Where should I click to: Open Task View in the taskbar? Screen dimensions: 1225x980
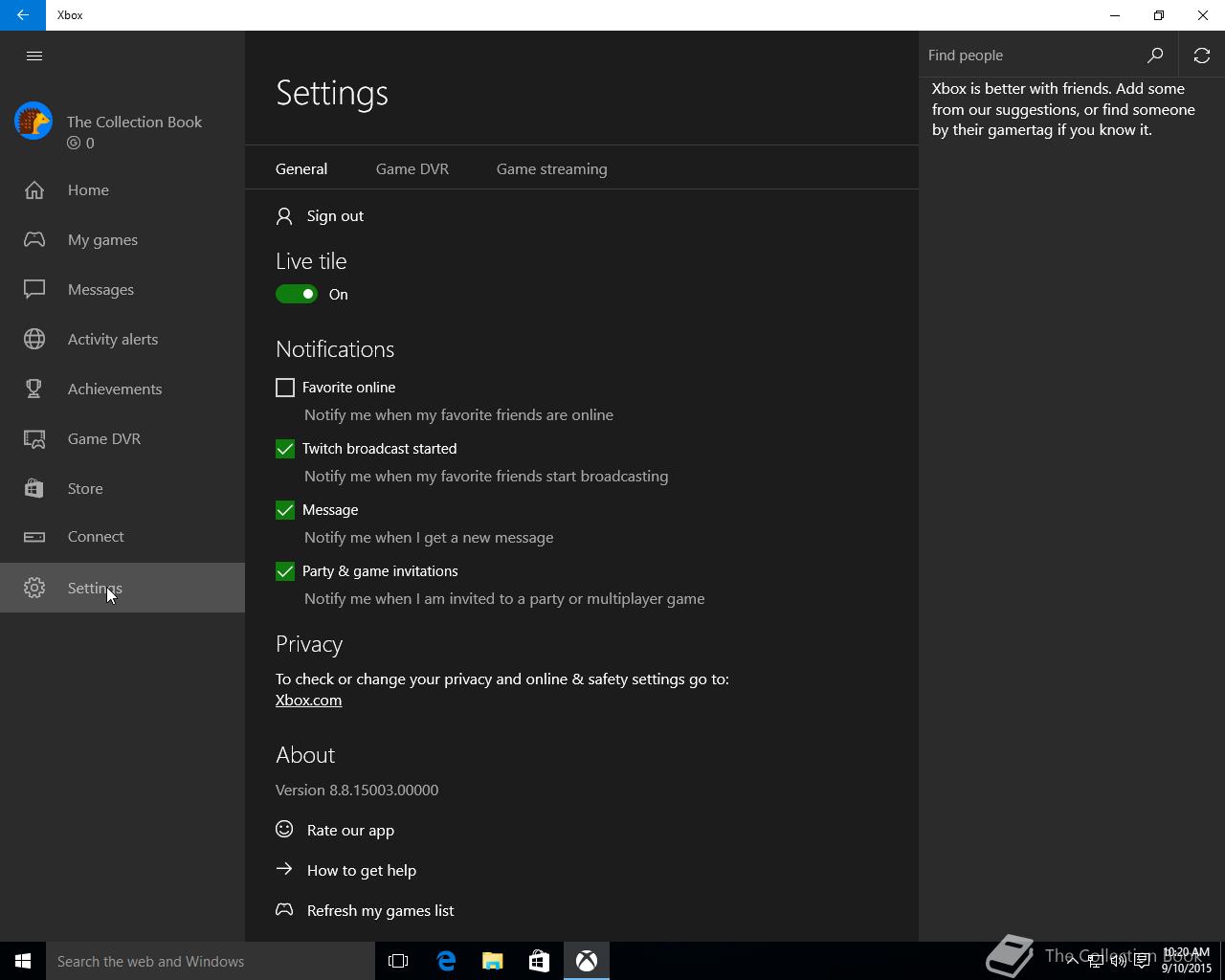(398, 961)
